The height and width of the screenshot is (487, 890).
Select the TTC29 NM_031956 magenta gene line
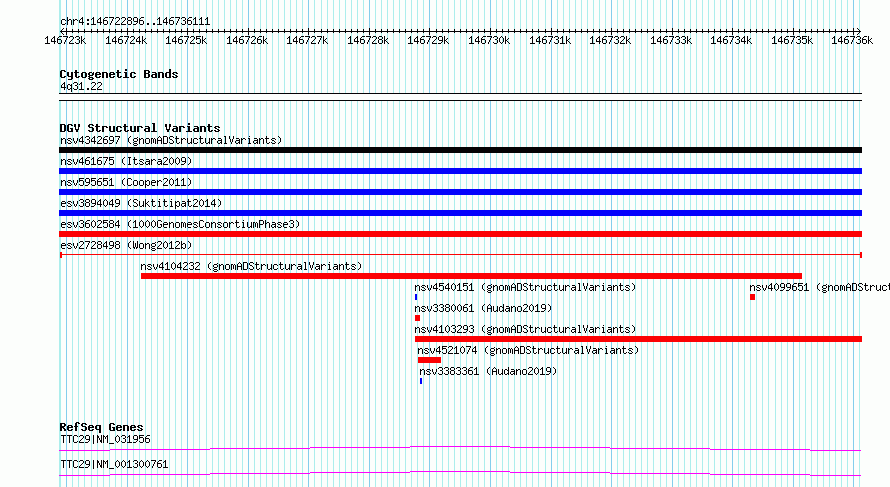[460, 449]
